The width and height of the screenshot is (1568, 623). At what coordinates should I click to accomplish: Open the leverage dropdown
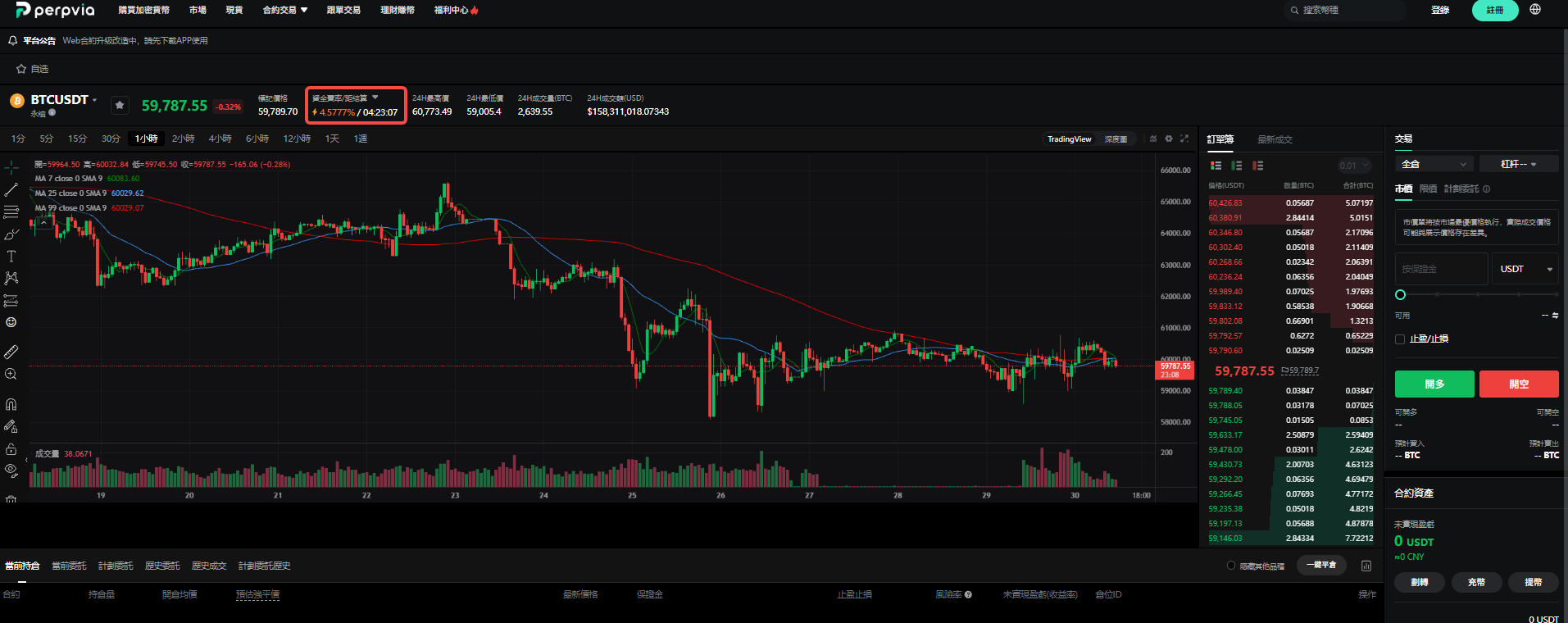[1518, 164]
